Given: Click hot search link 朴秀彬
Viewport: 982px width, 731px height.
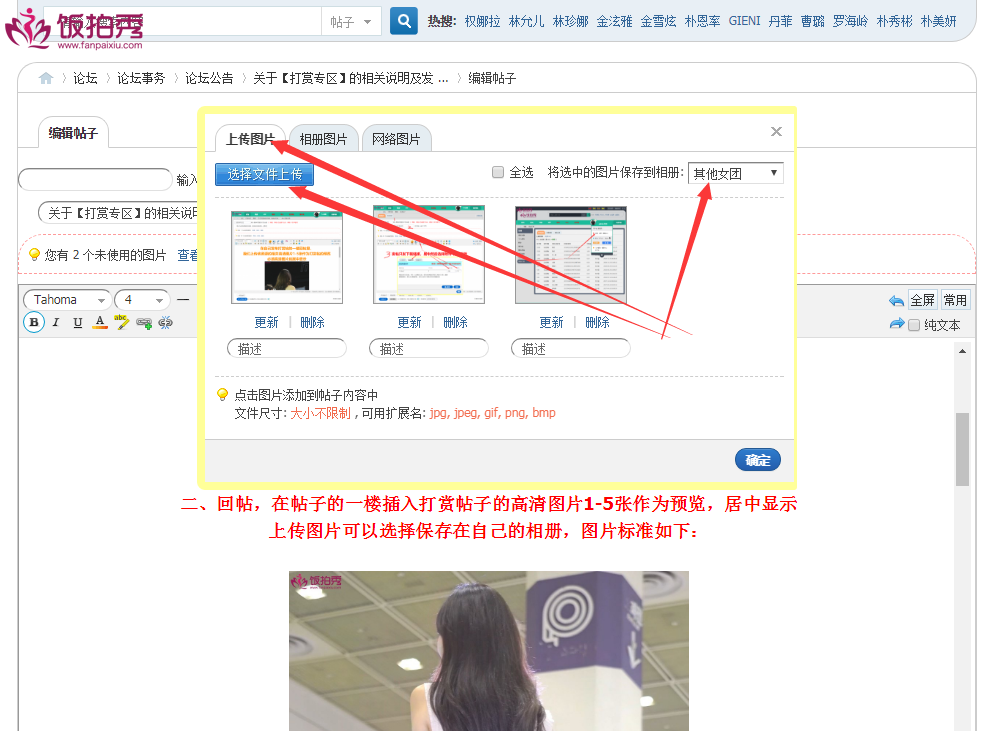Looking at the screenshot, I should (894, 21).
